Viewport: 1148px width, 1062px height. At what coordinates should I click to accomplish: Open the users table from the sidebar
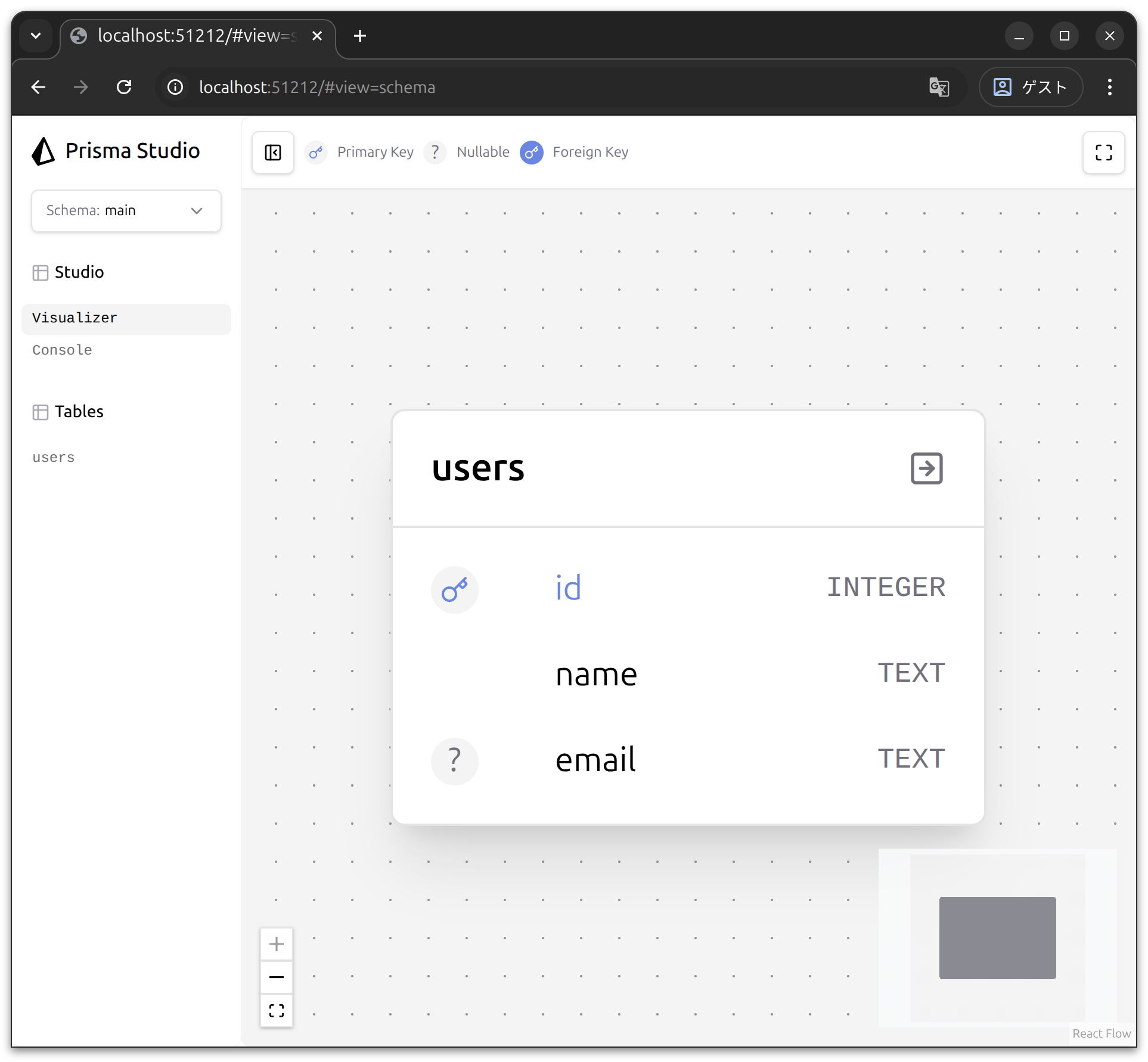(54, 458)
